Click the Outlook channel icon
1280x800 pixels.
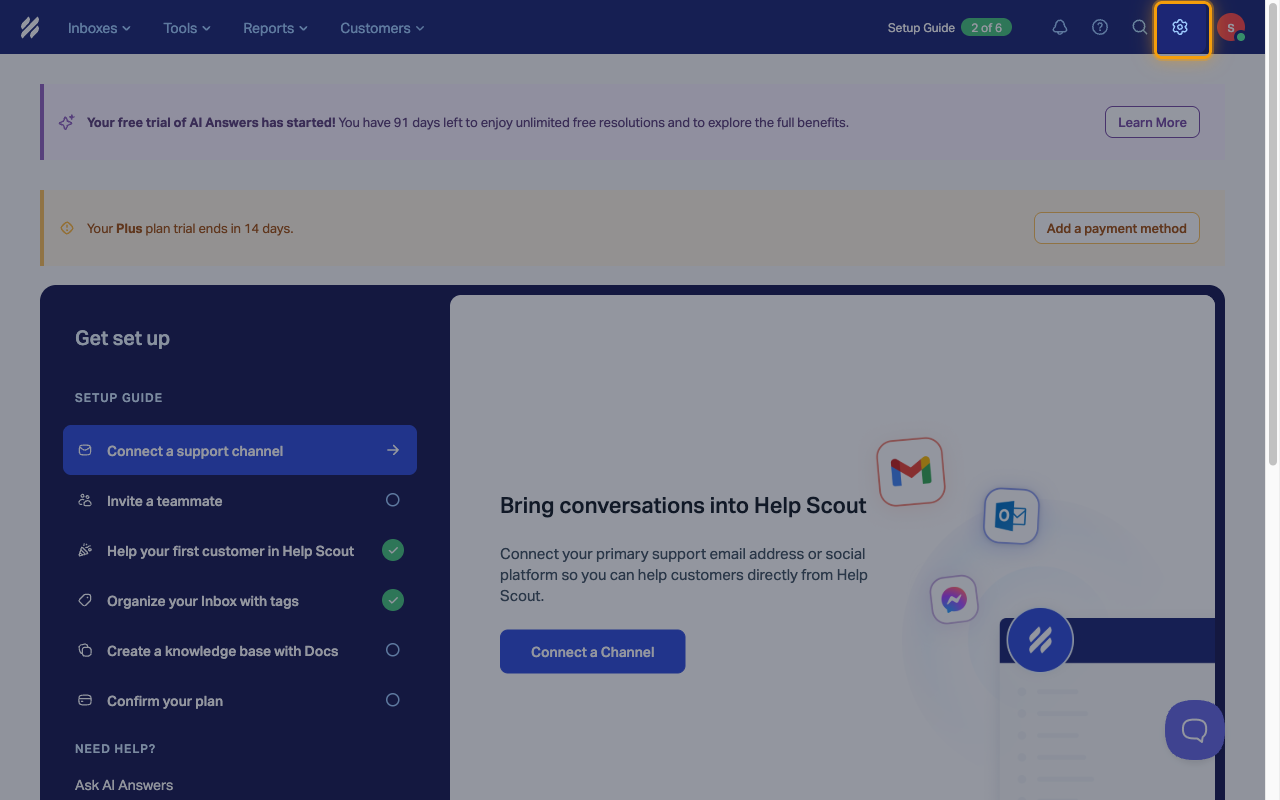[x=1011, y=516]
